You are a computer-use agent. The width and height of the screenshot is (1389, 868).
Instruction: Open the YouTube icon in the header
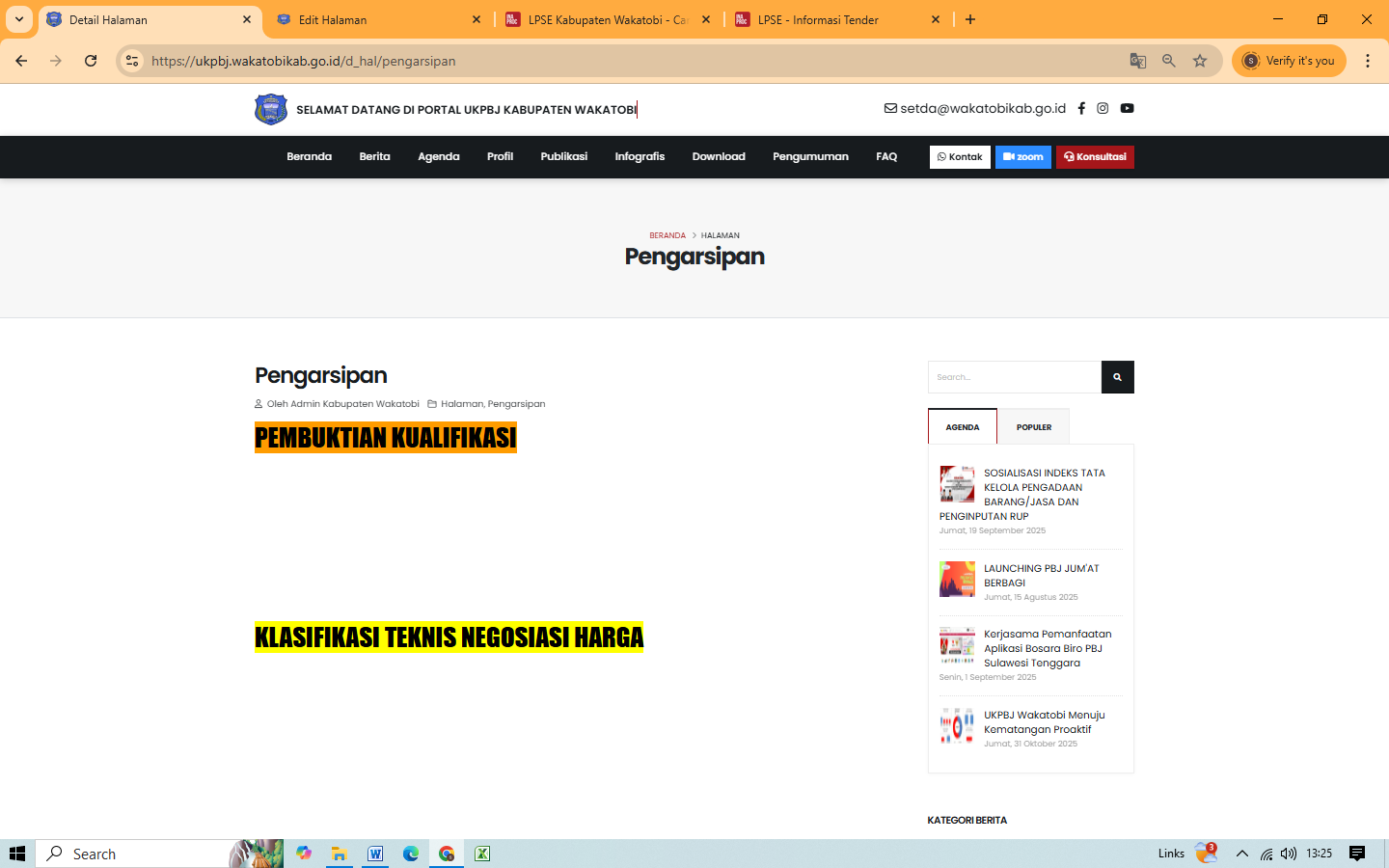pos(1127,109)
